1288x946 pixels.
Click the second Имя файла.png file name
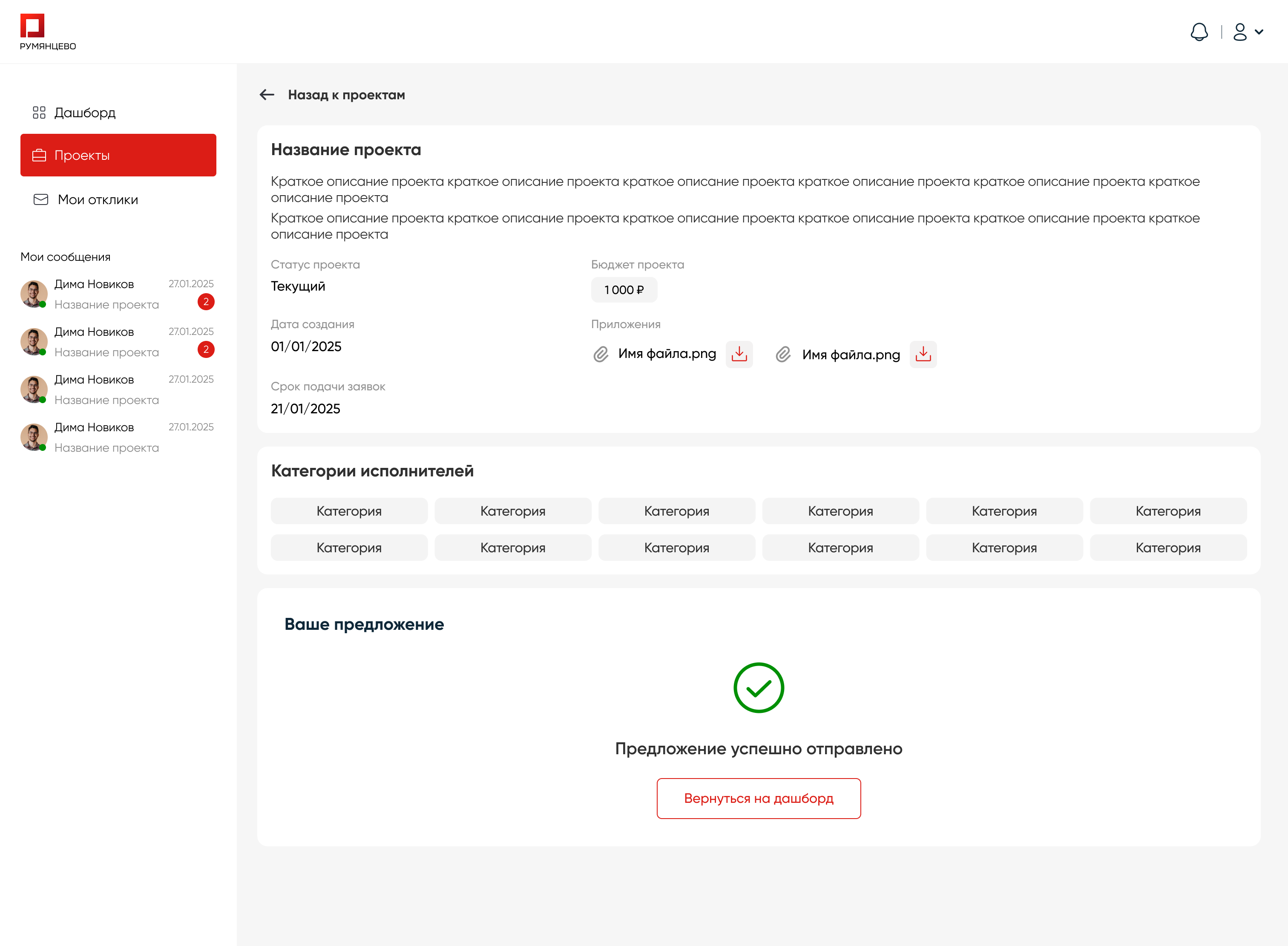pos(851,355)
